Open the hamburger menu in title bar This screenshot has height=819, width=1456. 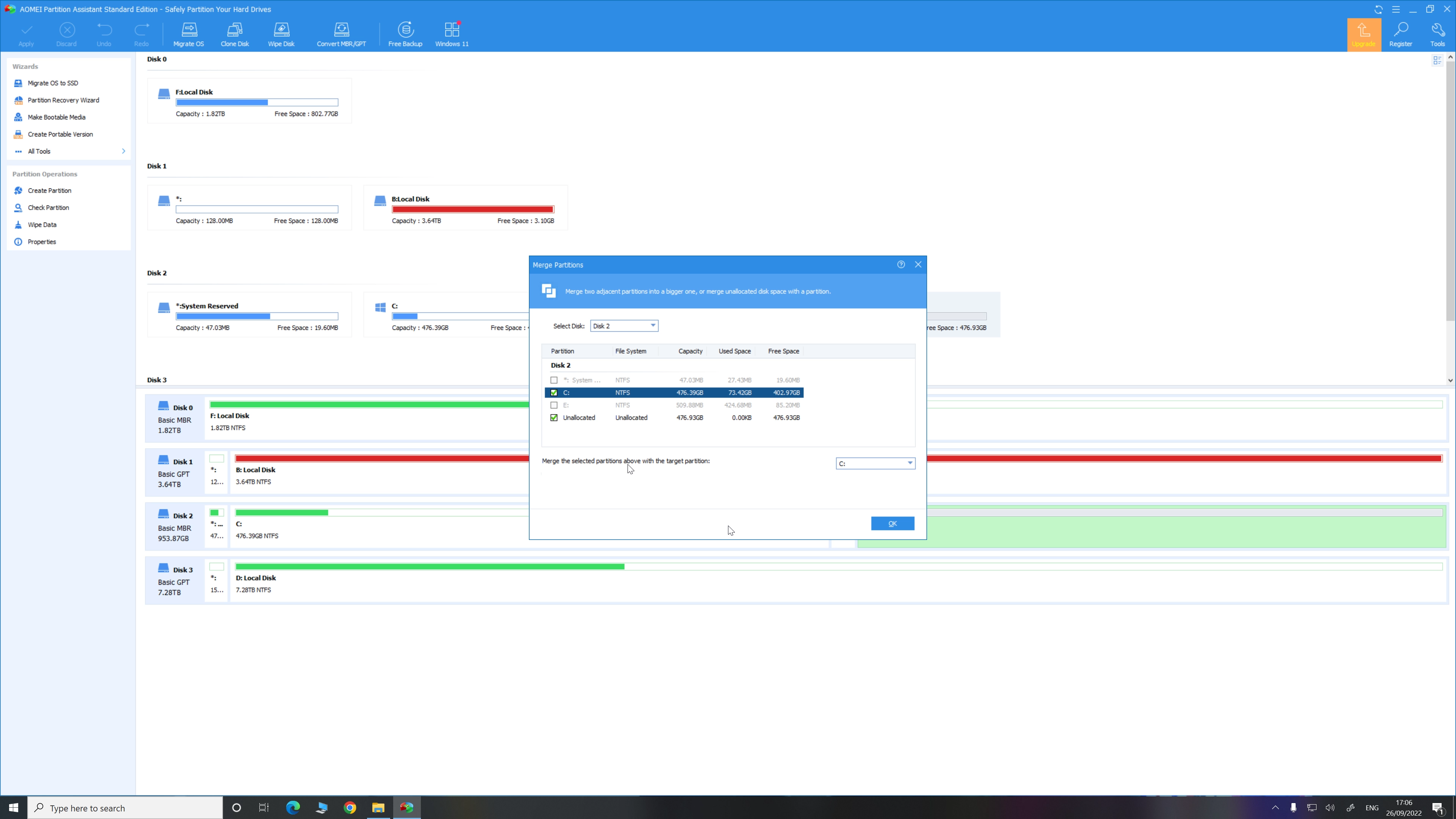[1395, 9]
